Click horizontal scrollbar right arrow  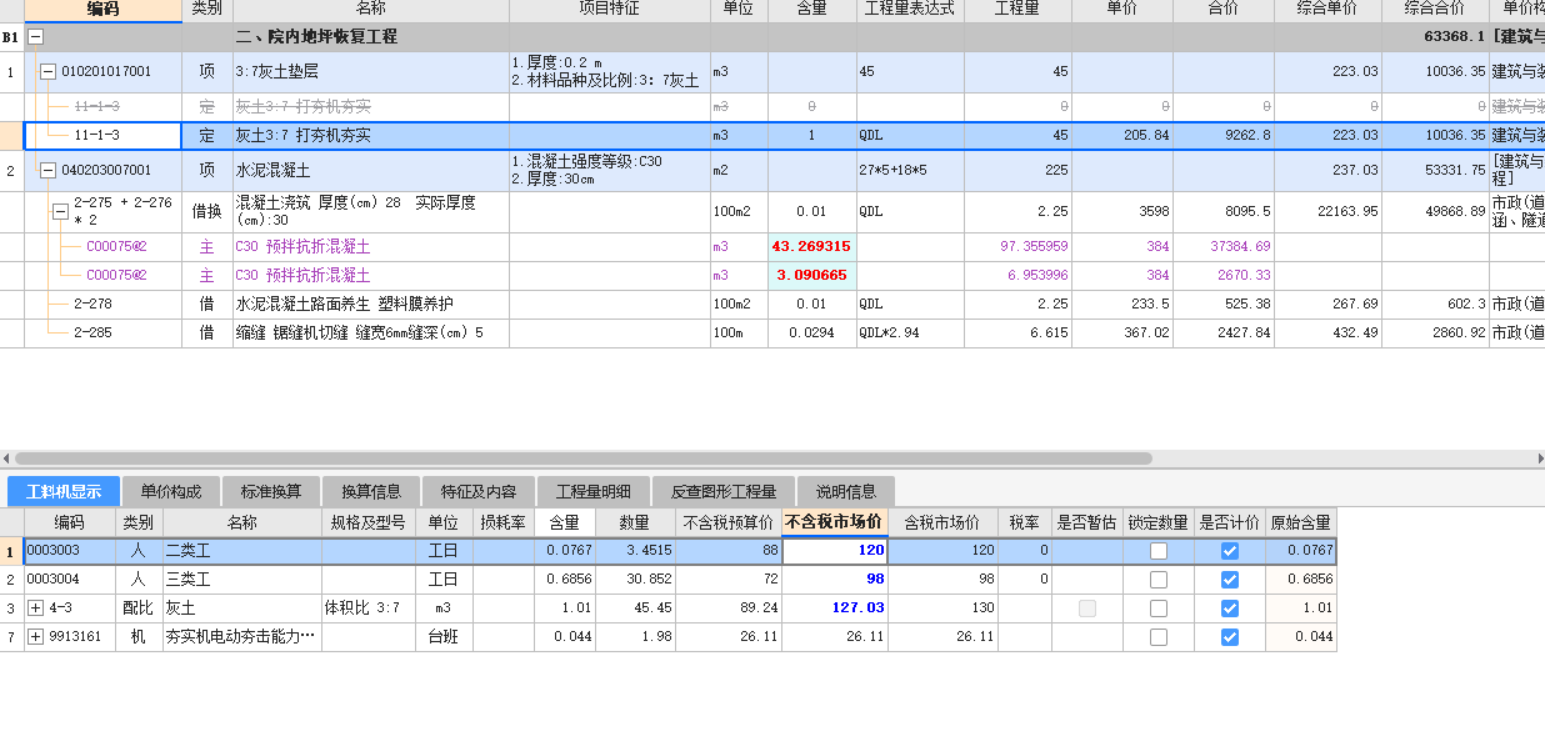click(1539, 458)
